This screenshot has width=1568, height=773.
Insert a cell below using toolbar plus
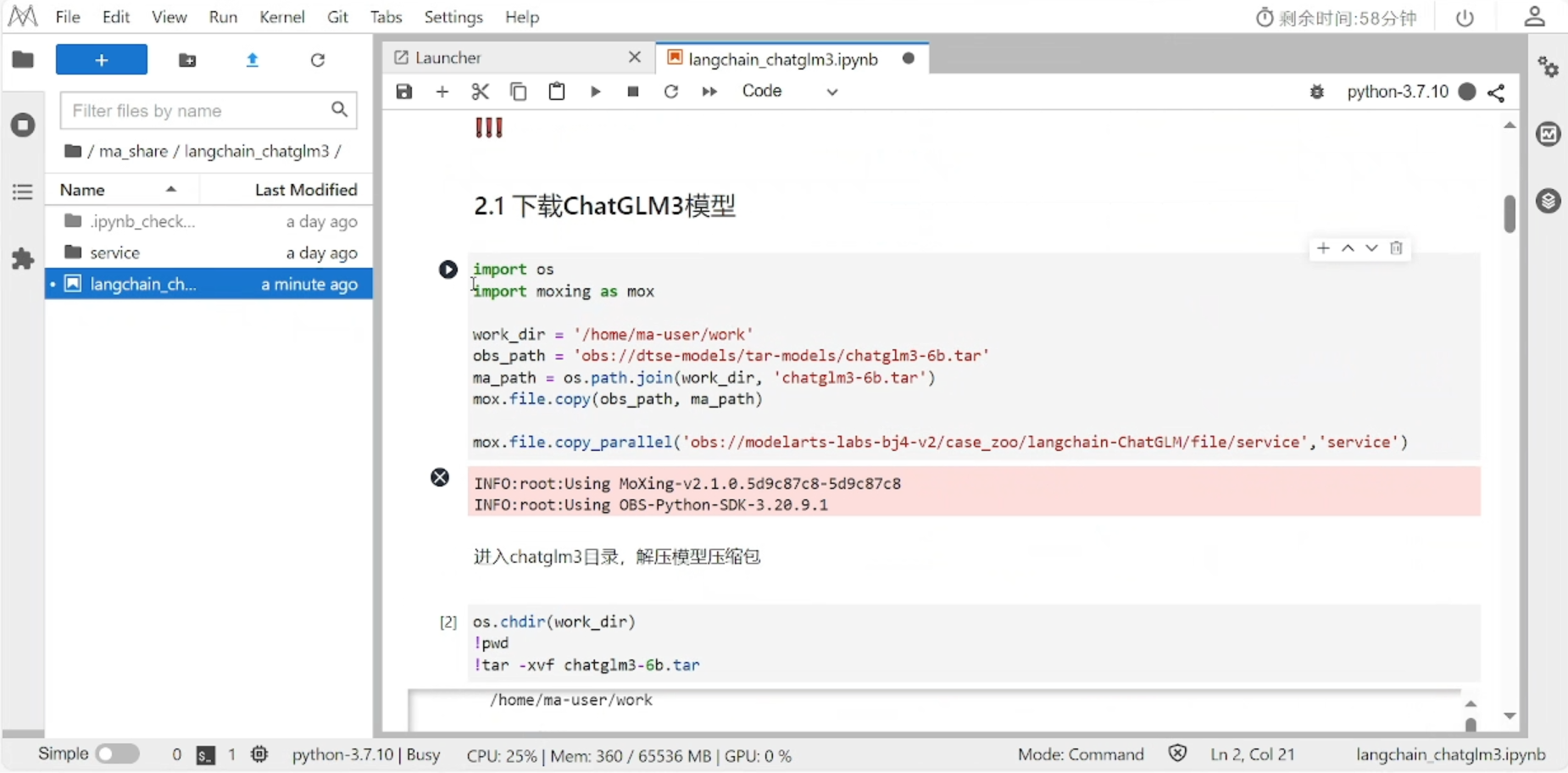(442, 92)
